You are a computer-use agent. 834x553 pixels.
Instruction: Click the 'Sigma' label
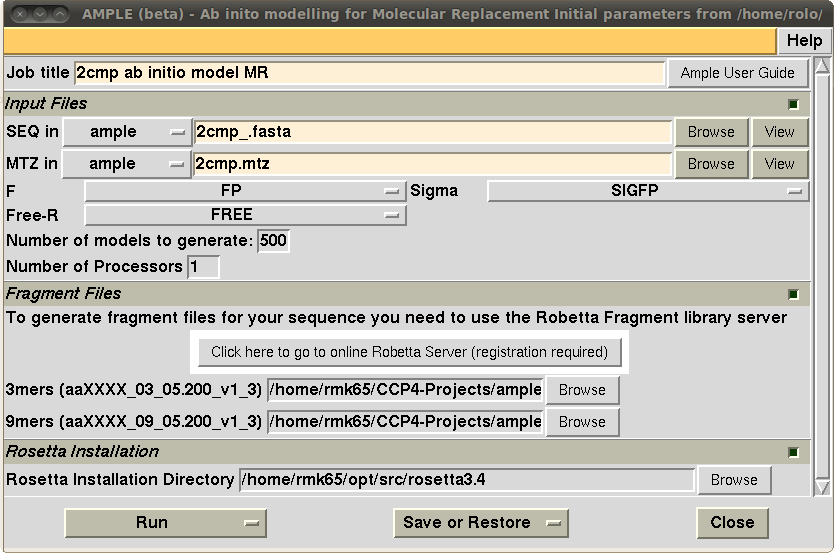434,191
